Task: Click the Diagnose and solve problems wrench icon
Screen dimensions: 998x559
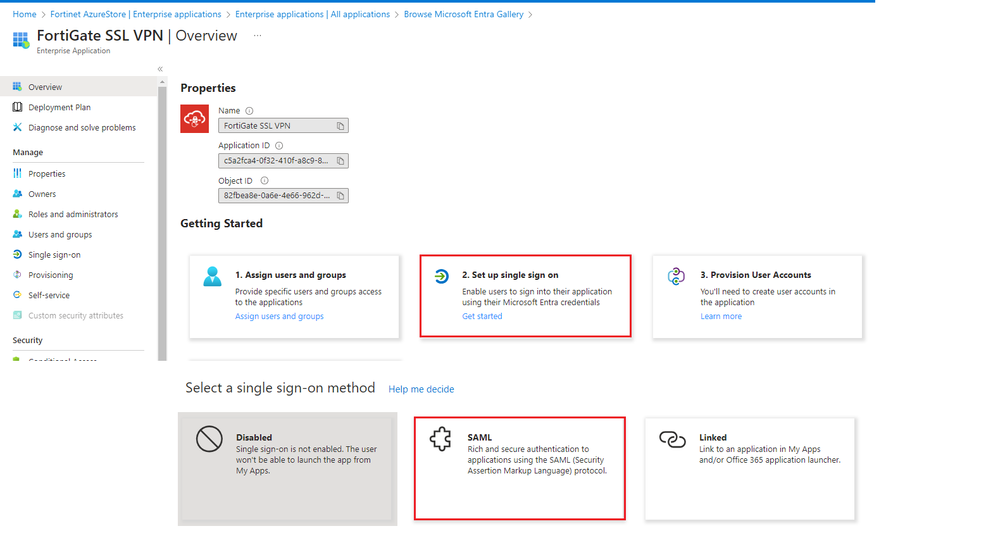Action: (x=17, y=127)
